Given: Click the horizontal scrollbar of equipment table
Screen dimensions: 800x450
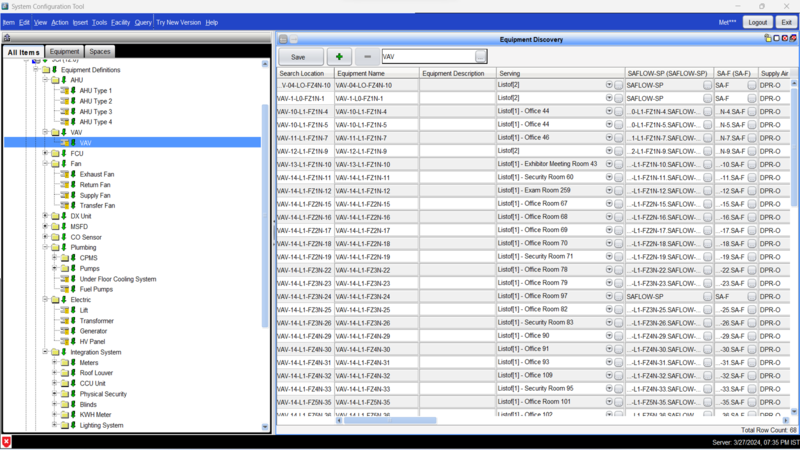Looking at the screenshot, I should 500,420.
